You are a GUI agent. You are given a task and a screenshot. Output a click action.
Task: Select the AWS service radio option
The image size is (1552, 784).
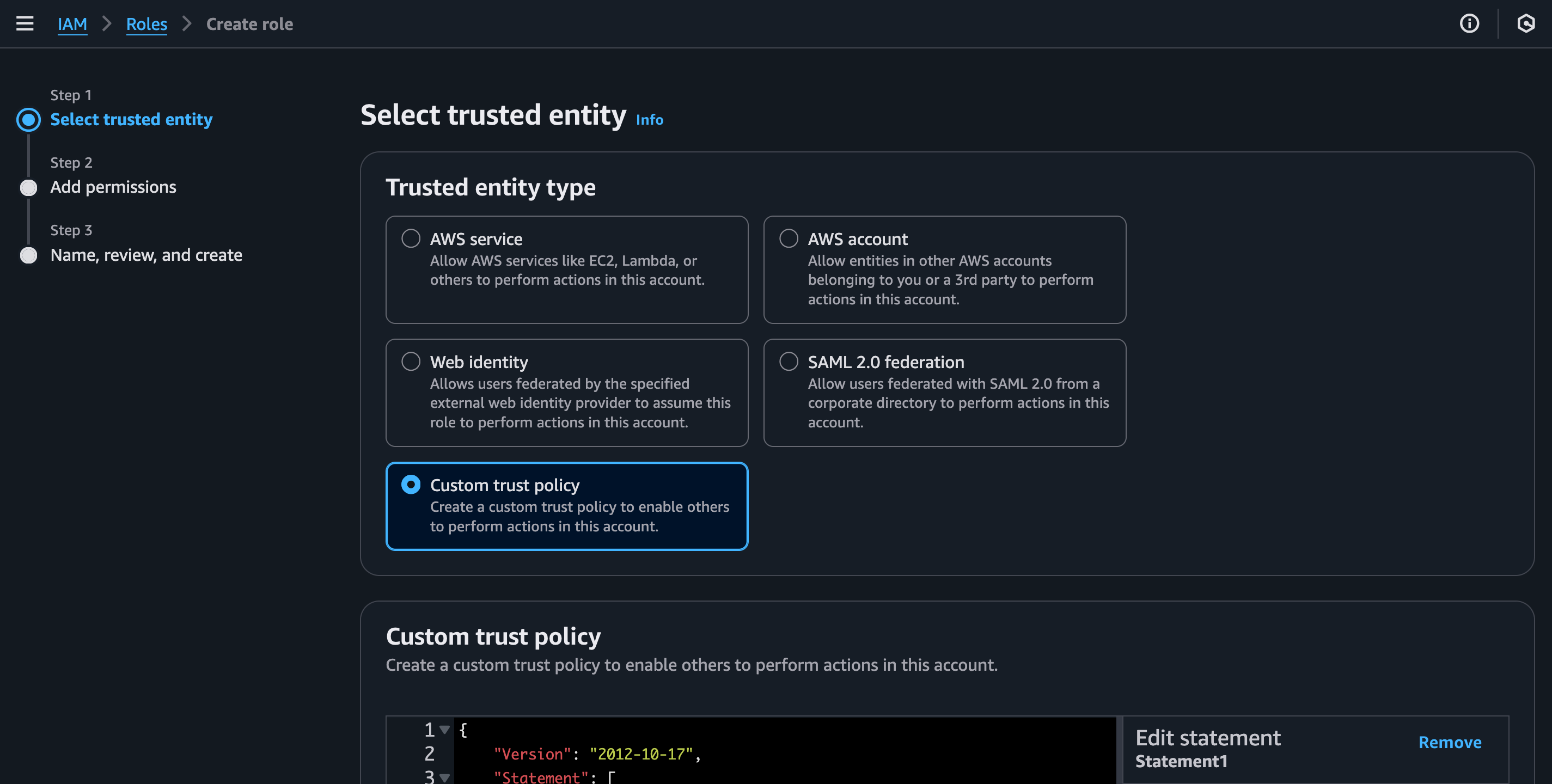pos(411,238)
